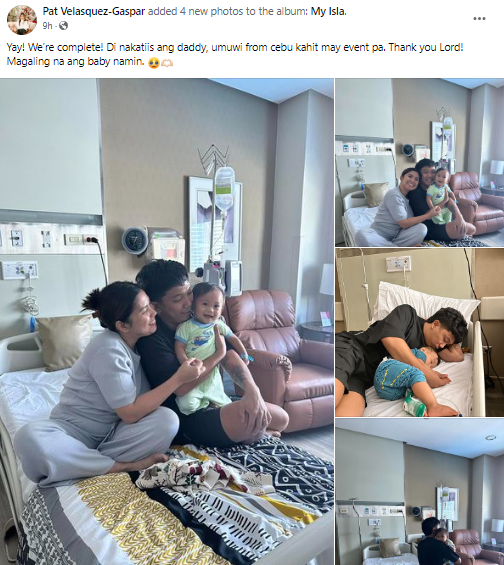Viewport: 504px width, 565px height.
Task: Open the My Isla album link
Action: [329, 11]
